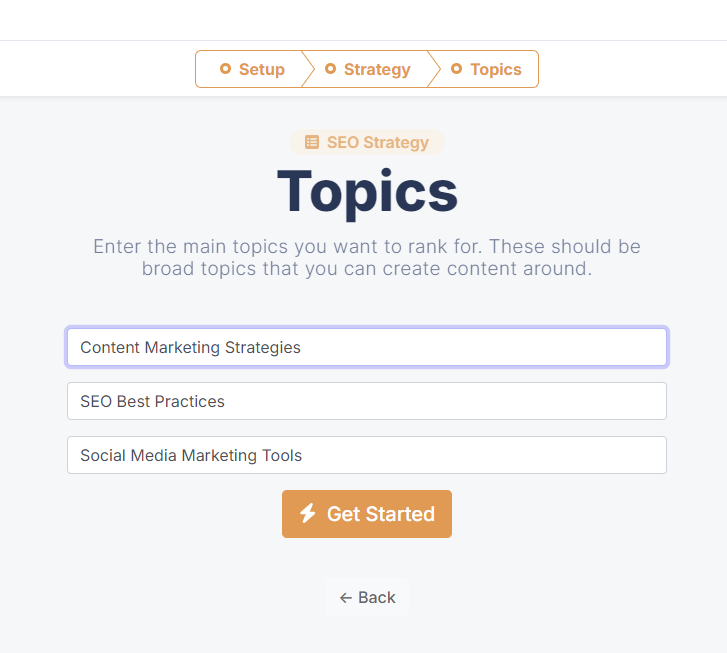
Task: Click the lightning bolt icon on Get Started
Action: [308, 514]
